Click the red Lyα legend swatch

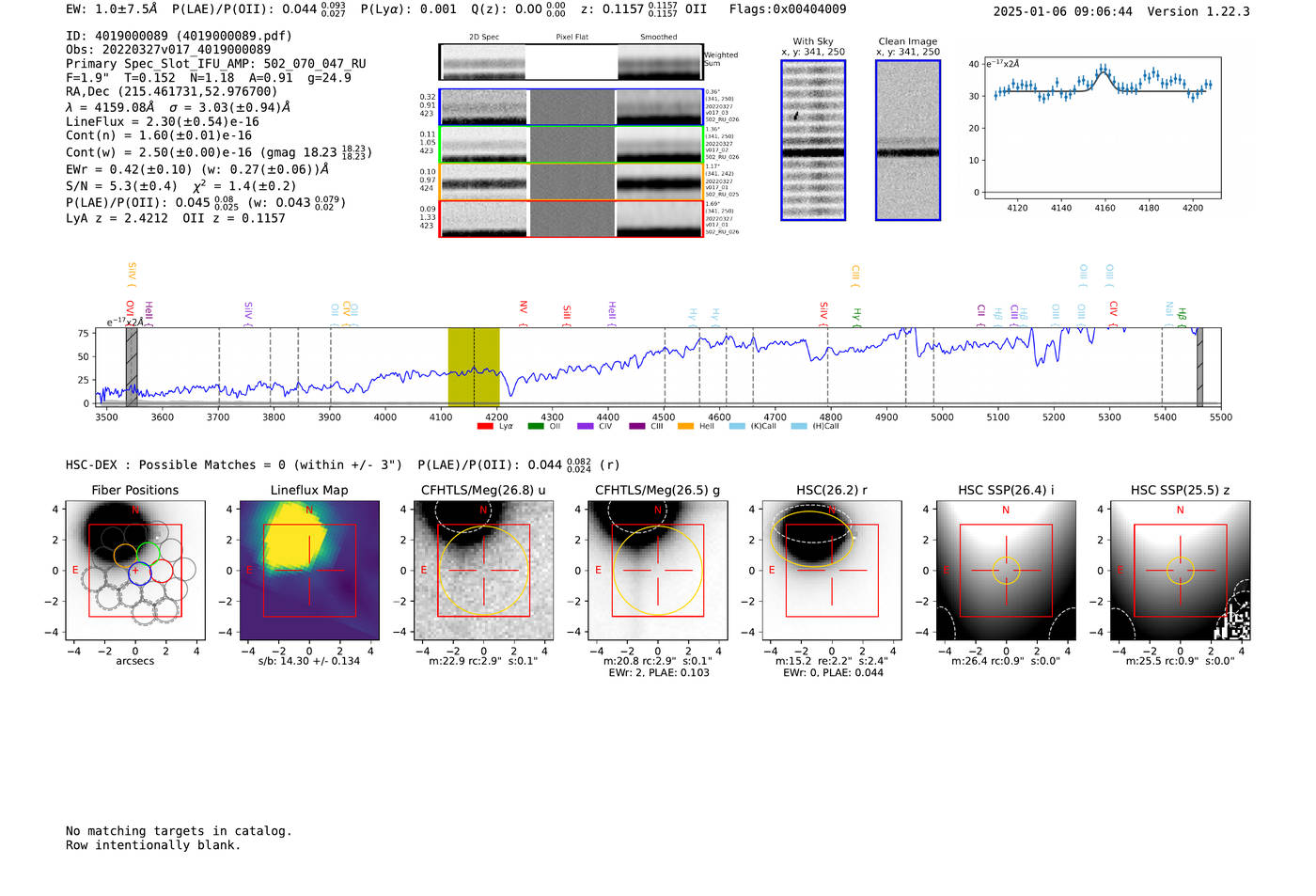pos(485,426)
